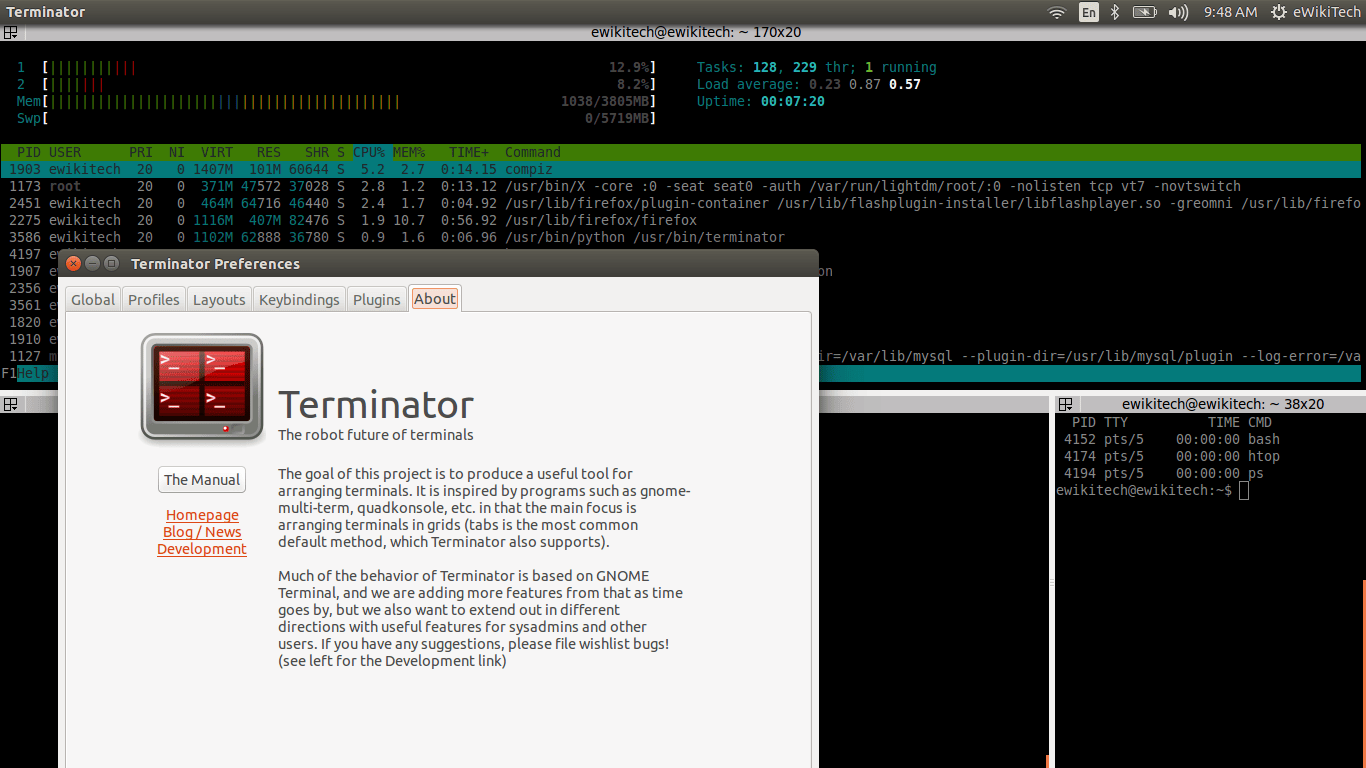Click the battery status indicator
1366x768 pixels.
pyautogui.click(x=1144, y=13)
